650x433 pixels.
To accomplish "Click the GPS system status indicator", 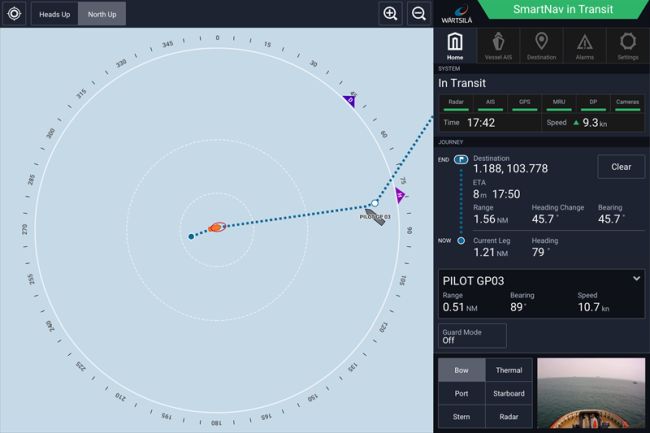I will (x=524, y=104).
